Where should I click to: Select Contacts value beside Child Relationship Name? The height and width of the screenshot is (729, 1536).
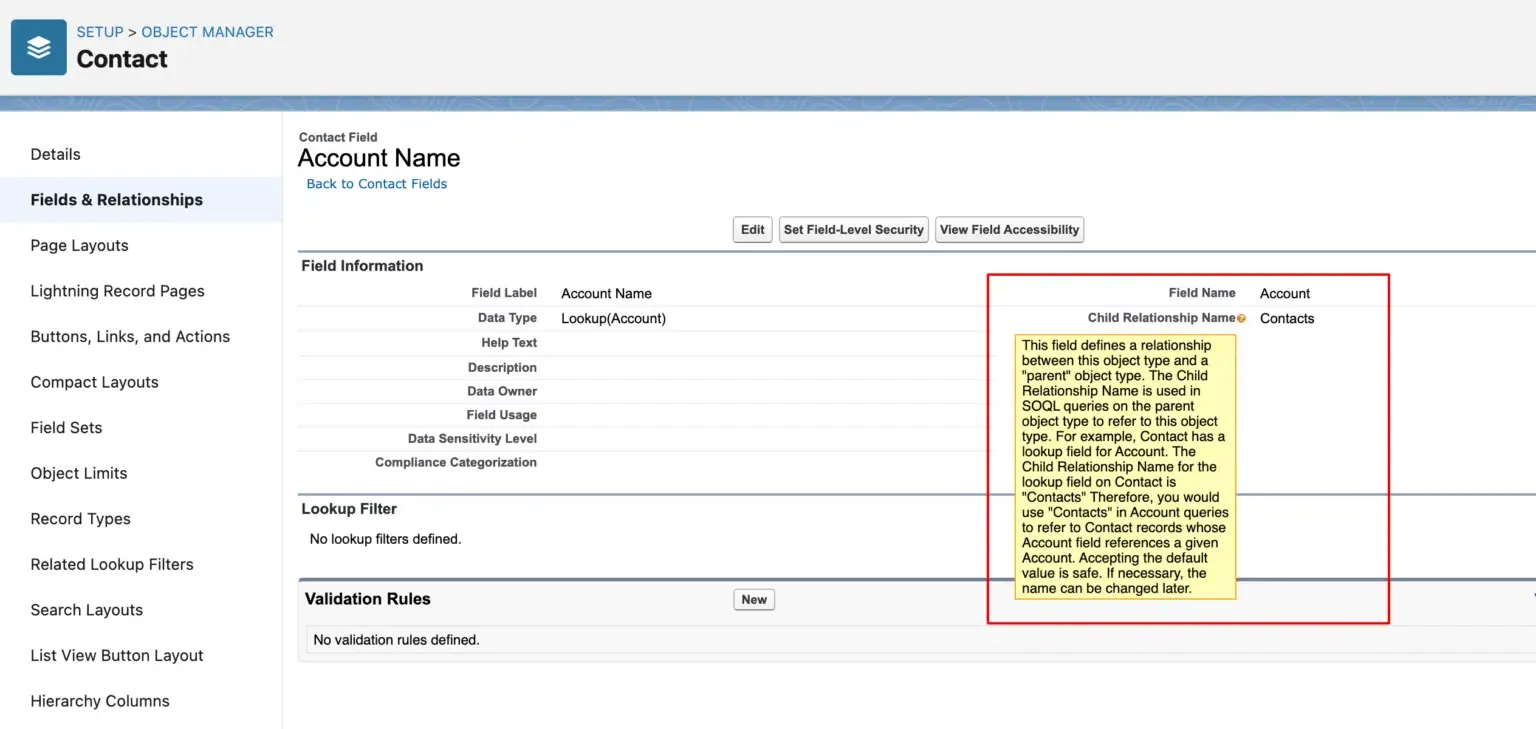[1287, 319]
